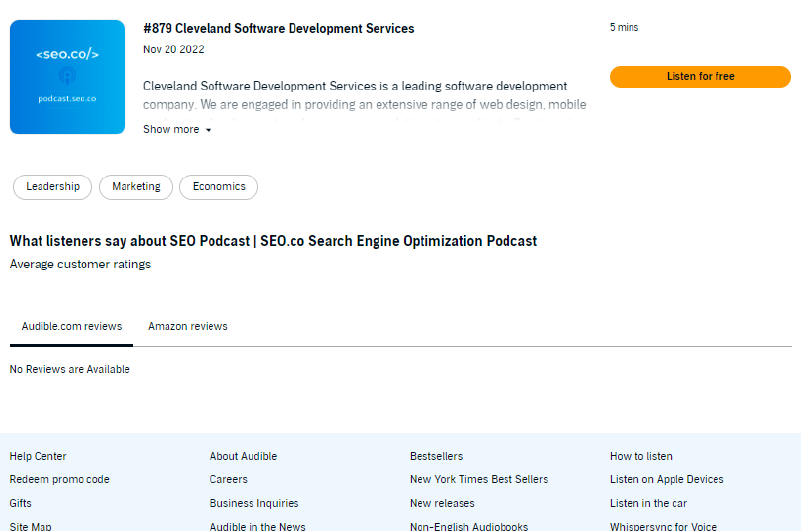801x531 pixels.
Task: Open the Bestsellers footer link
Action: 436,456
